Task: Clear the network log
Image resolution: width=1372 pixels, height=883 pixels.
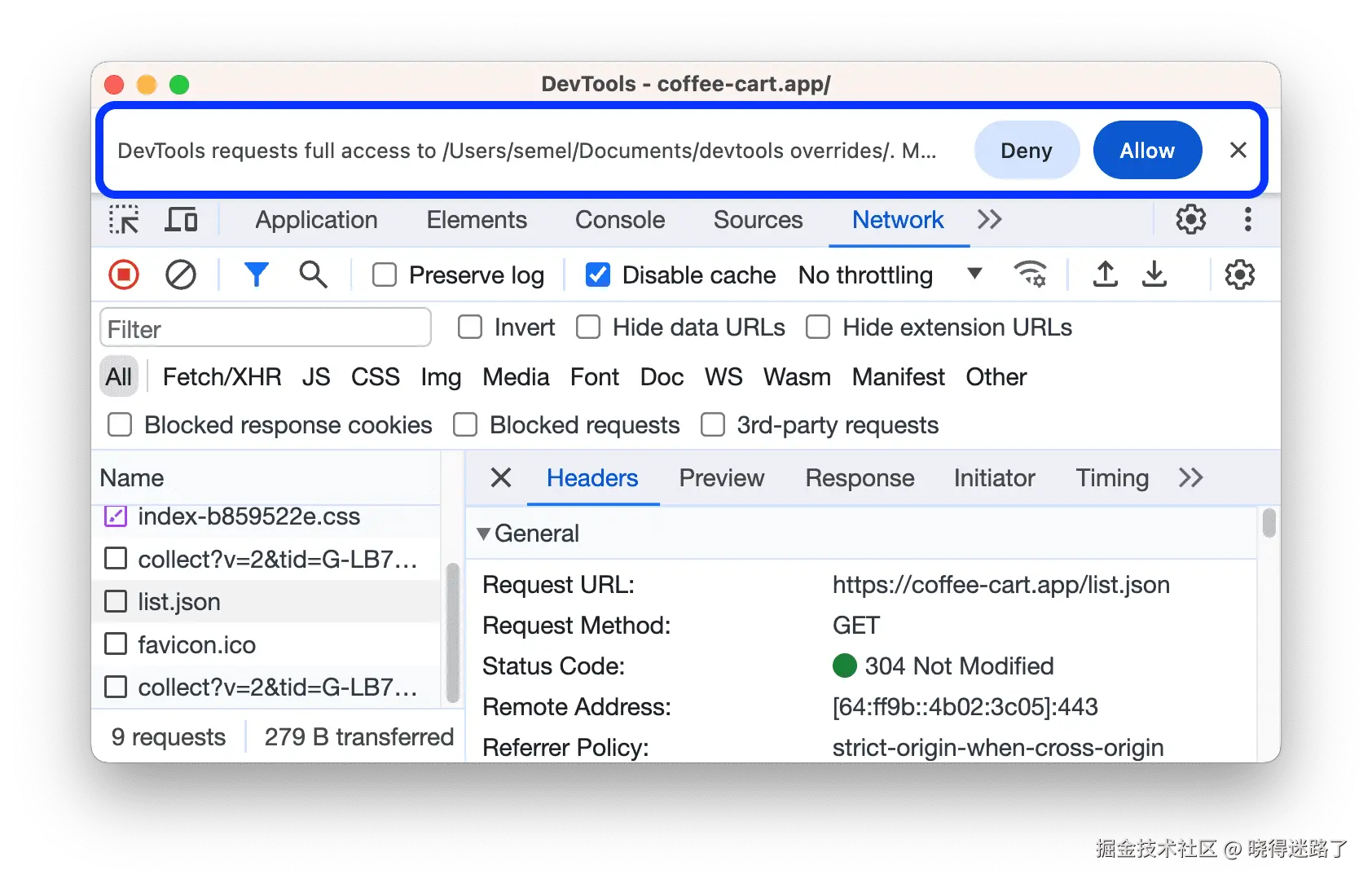Action: pos(180,275)
